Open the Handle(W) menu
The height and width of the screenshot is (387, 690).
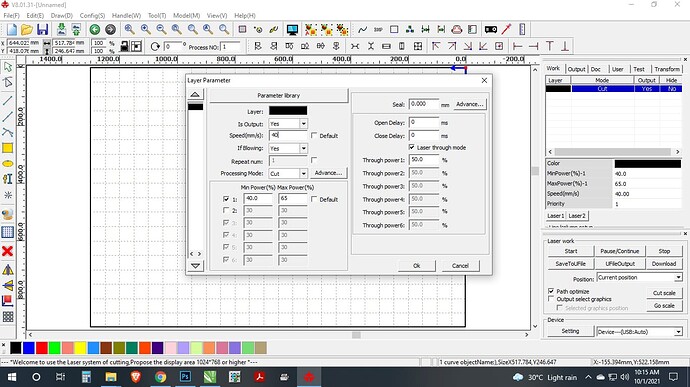[126, 15]
